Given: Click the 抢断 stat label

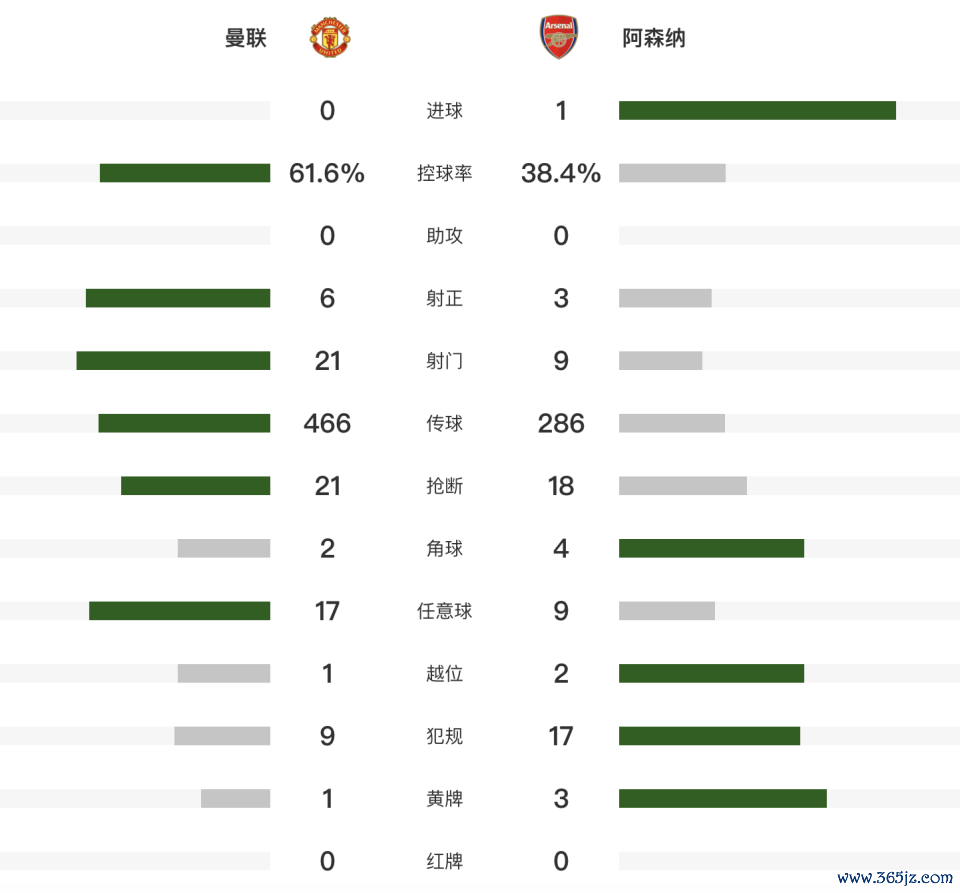Looking at the screenshot, I should 444,486.
